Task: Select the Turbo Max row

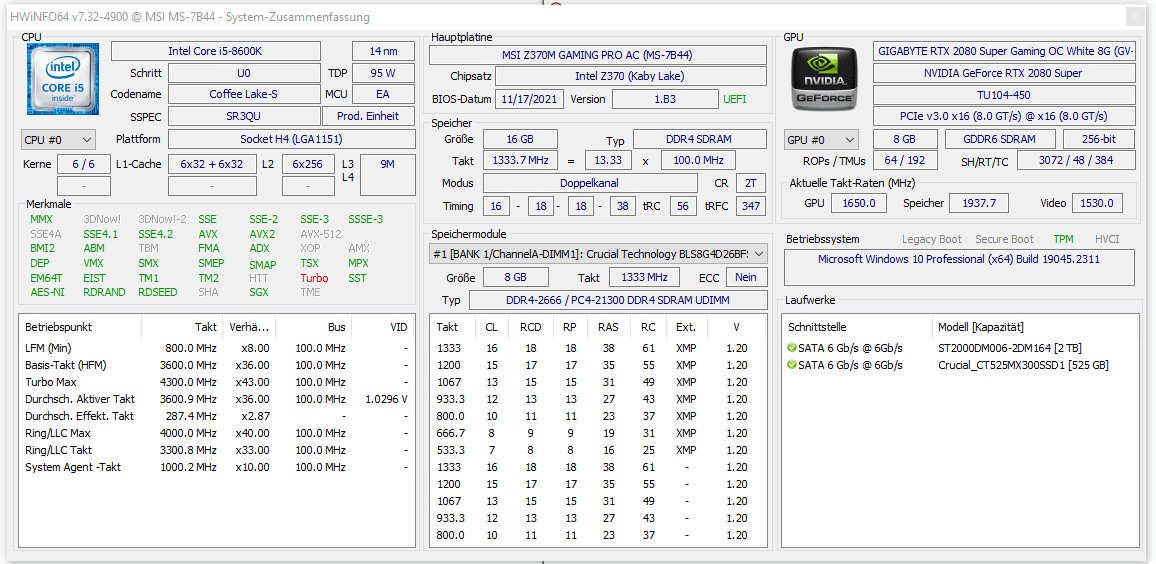Action: coord(217,382)
